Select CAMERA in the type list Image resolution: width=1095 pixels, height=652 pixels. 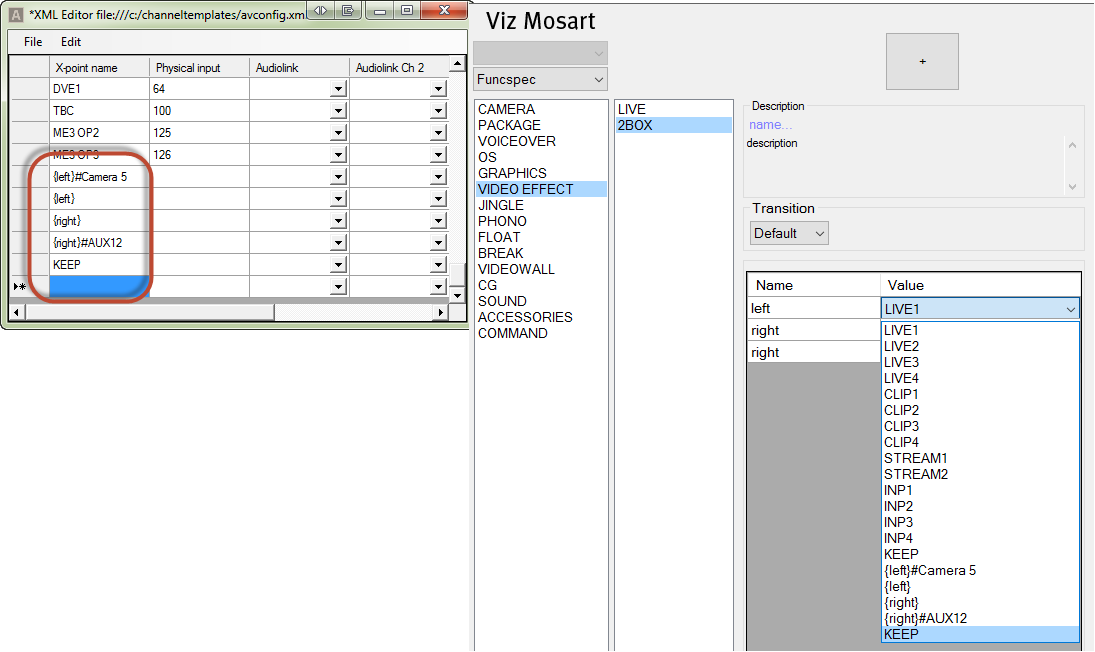[506, 109]
